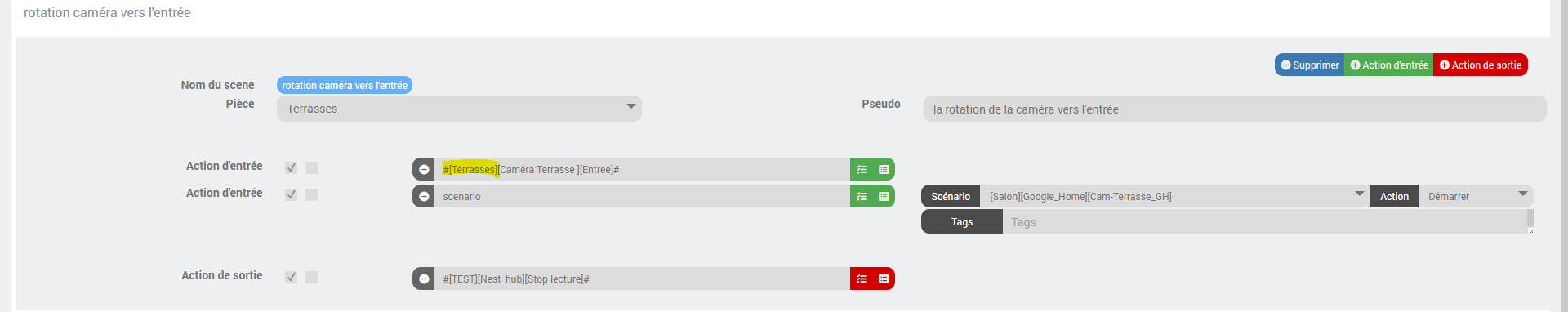Remove the Nest_hub Stop lecture exit action

pyautogui.click(x=424, y=279)
